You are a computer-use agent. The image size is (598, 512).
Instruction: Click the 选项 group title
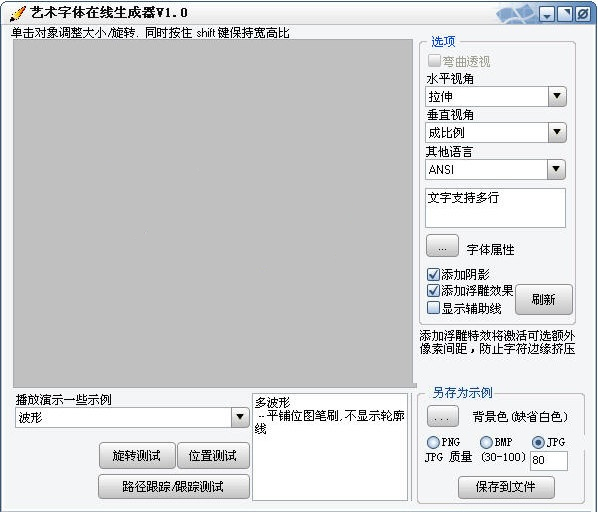(443, 42)
